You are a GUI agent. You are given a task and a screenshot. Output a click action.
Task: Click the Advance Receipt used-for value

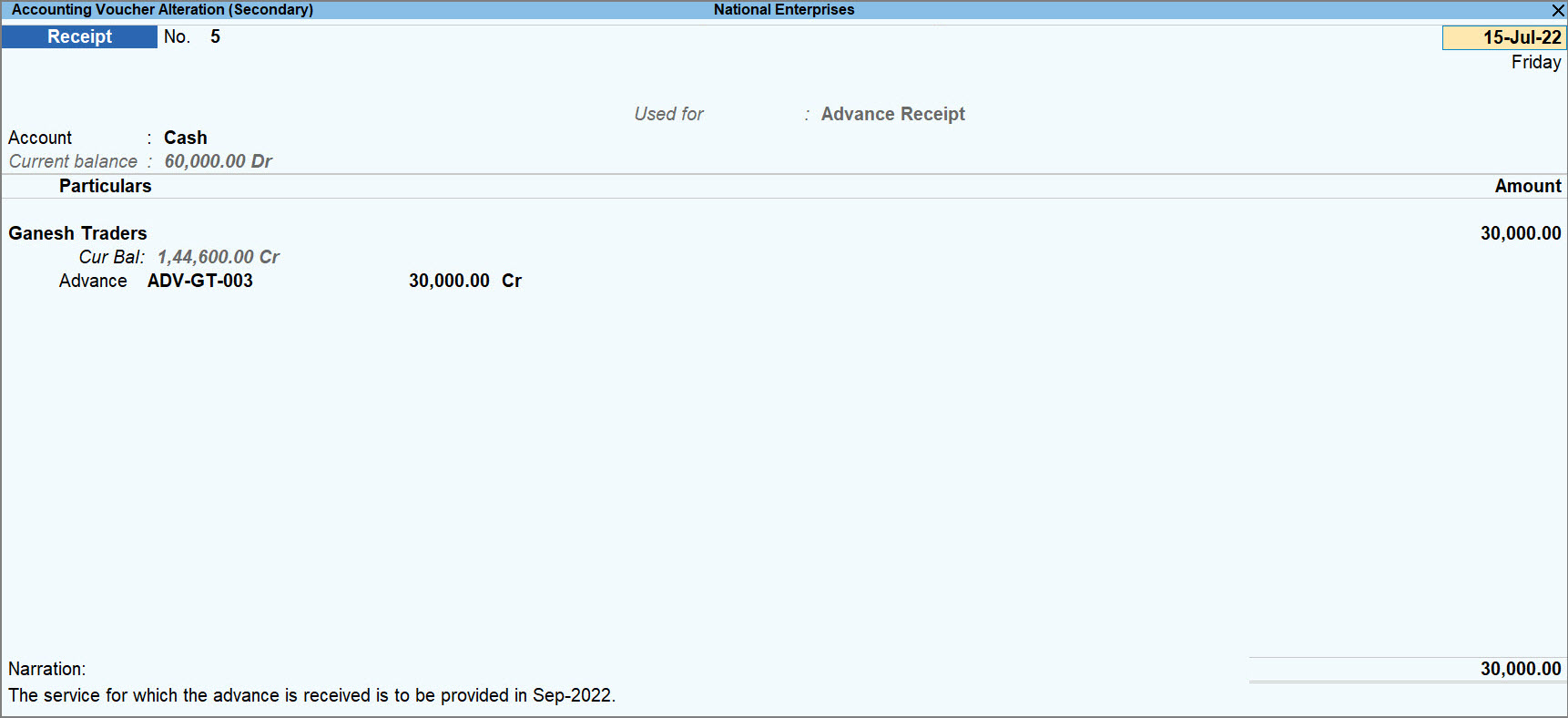(892, 114)
